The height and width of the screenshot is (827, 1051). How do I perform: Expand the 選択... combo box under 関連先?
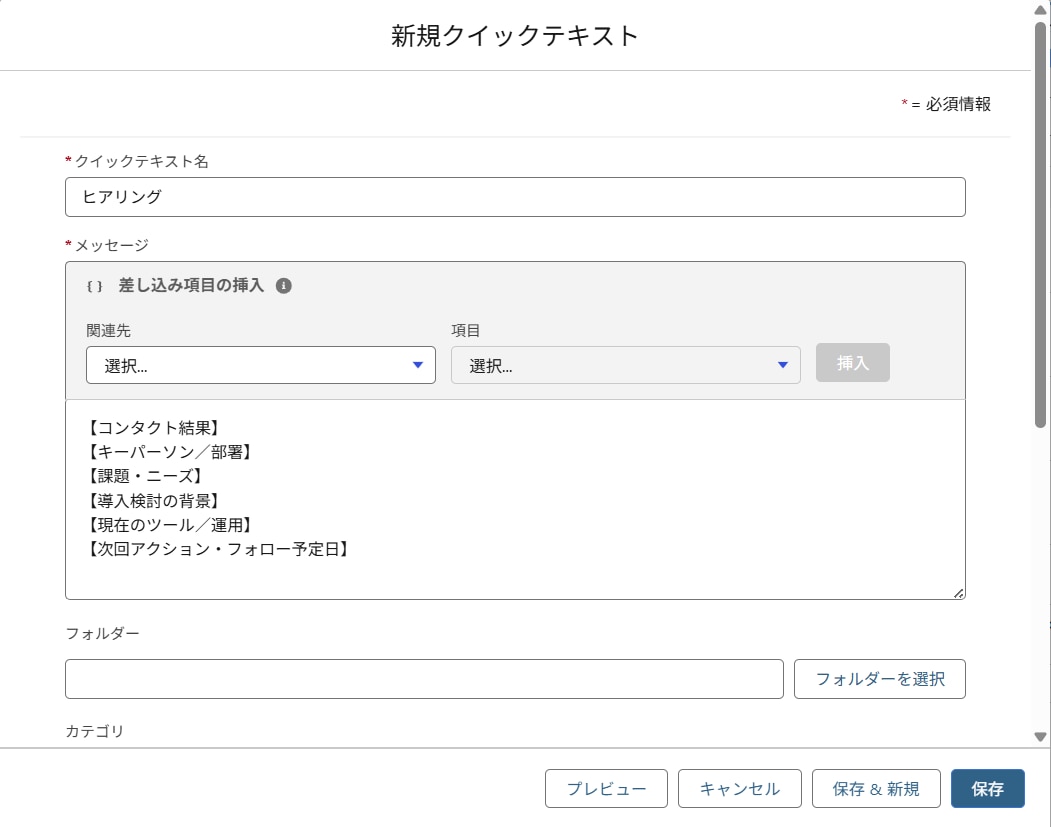pyautogui.click(x=260, y=365)
